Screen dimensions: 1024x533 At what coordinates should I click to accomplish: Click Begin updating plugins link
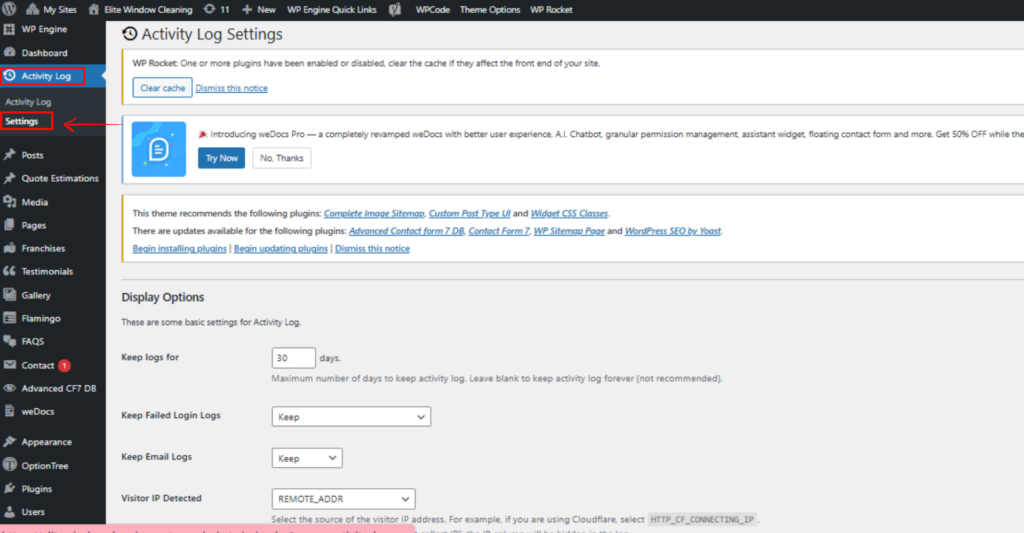281,249
